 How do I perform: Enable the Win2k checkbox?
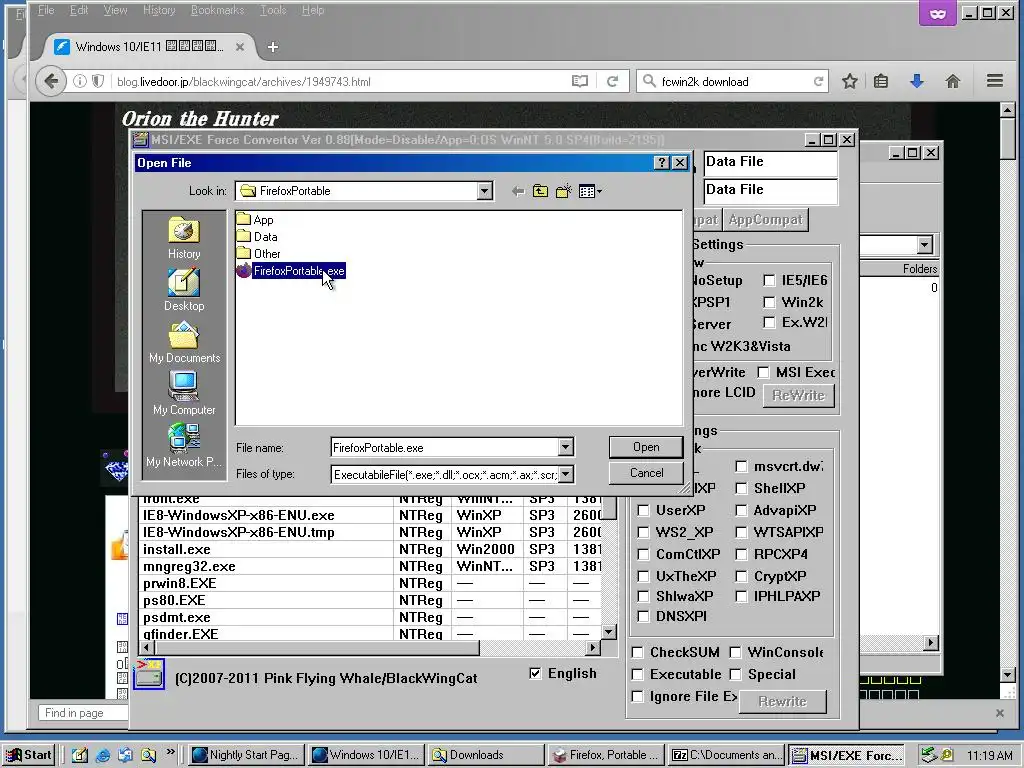coord(769,302)
